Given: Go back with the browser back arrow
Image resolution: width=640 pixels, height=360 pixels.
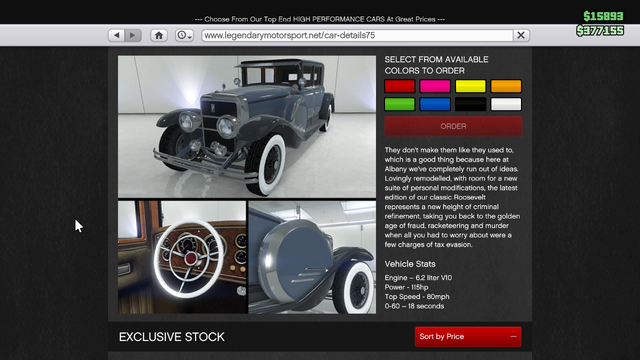Looking at the screenshot, I should pos(117,35).
